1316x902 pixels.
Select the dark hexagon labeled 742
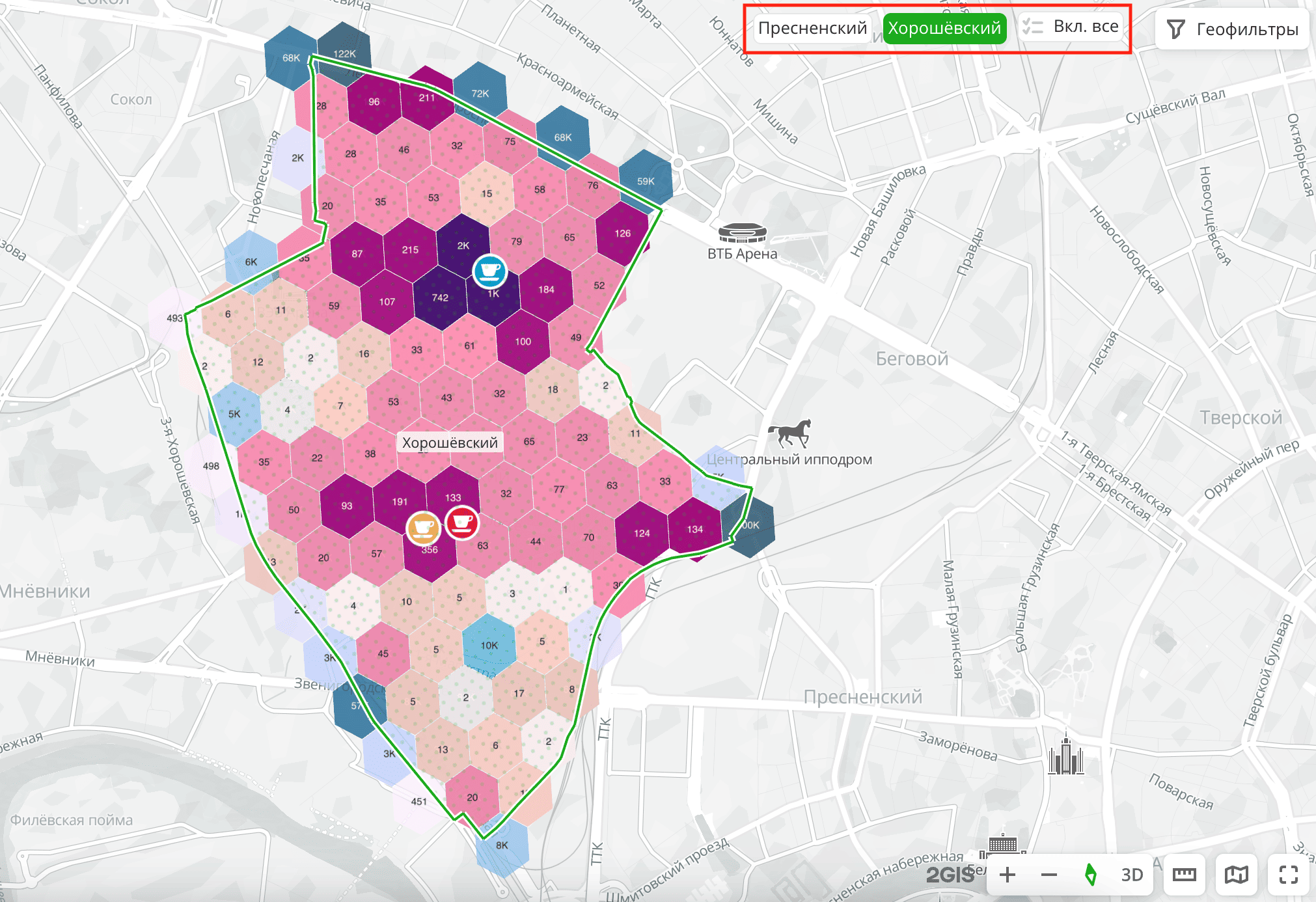pyautogui.click(x=440, y=298)
